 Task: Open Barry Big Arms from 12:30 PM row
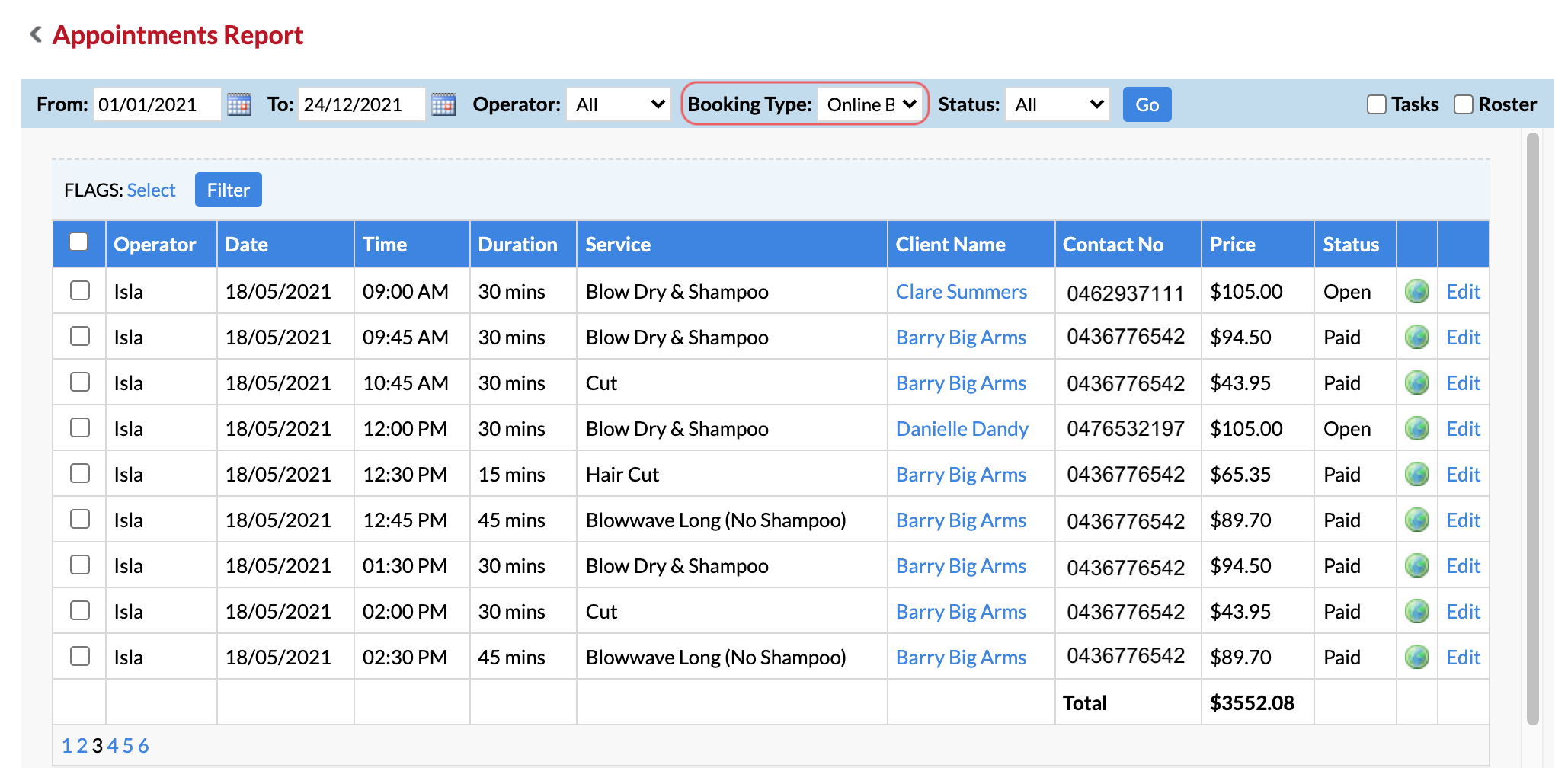click(x=961, y=475)
